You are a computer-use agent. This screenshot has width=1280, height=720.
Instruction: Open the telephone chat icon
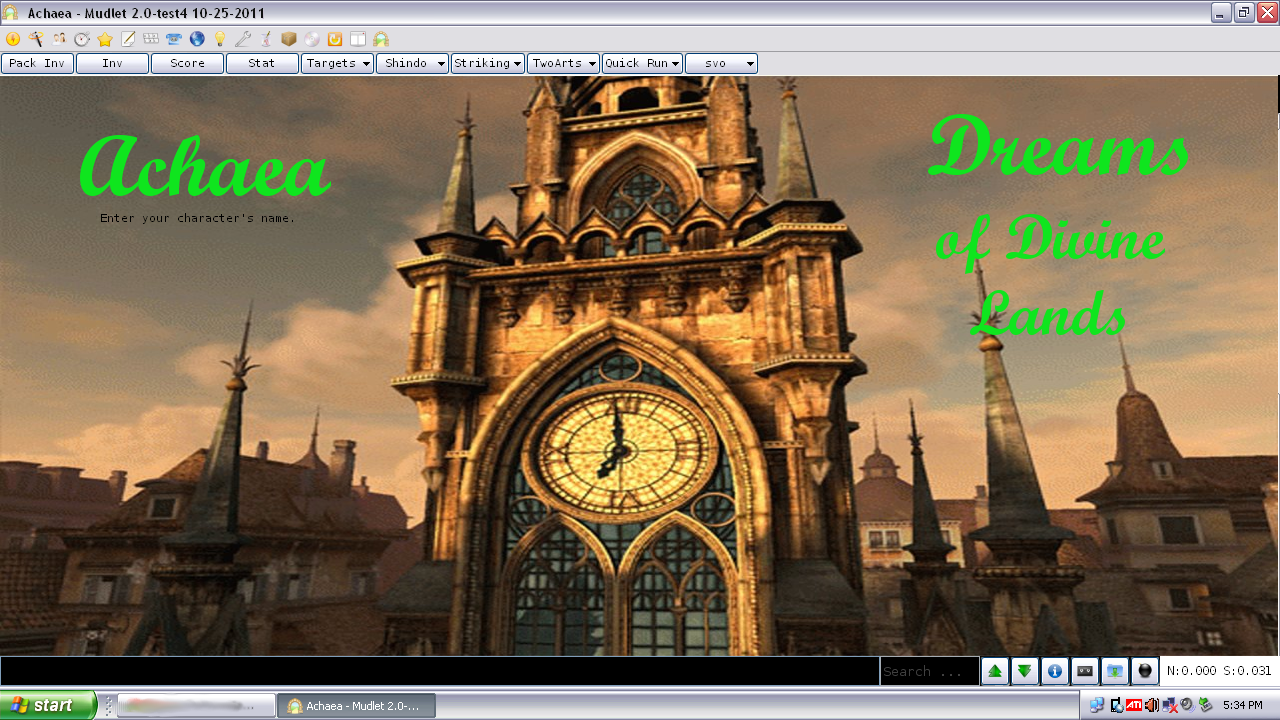tap(174, 39)
